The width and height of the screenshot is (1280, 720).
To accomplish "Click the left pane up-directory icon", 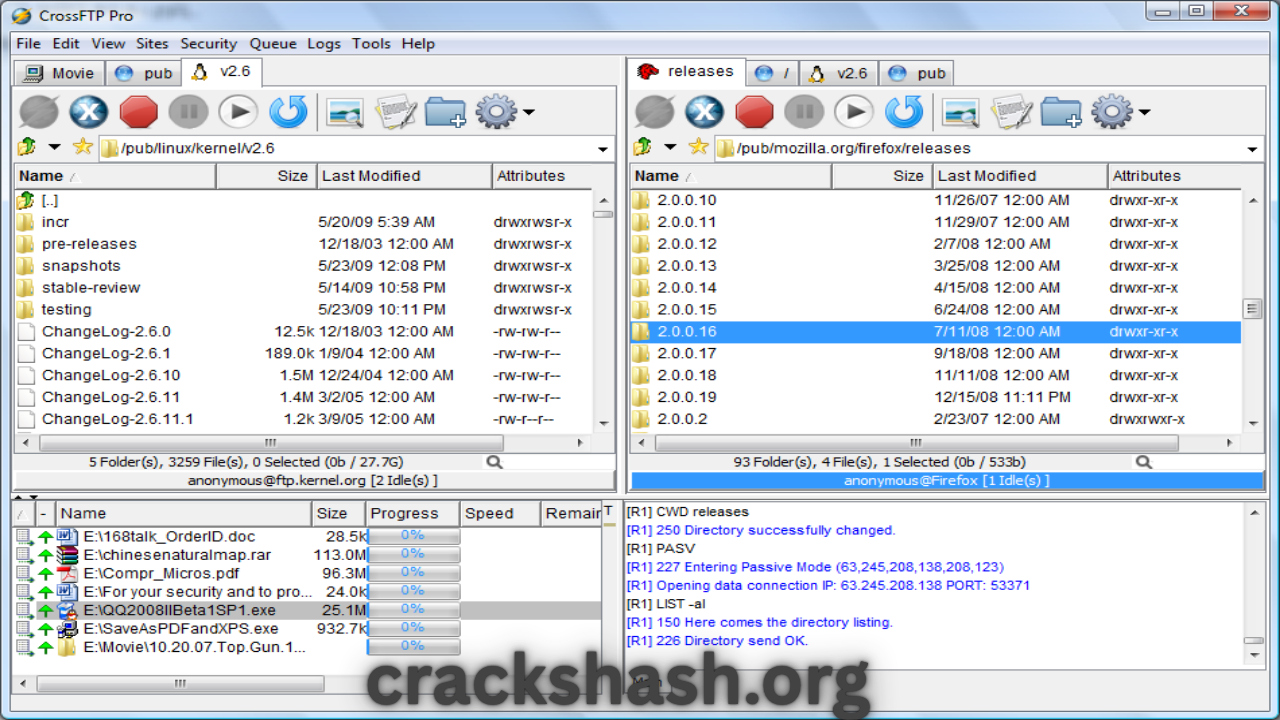I will click(27, 147).
